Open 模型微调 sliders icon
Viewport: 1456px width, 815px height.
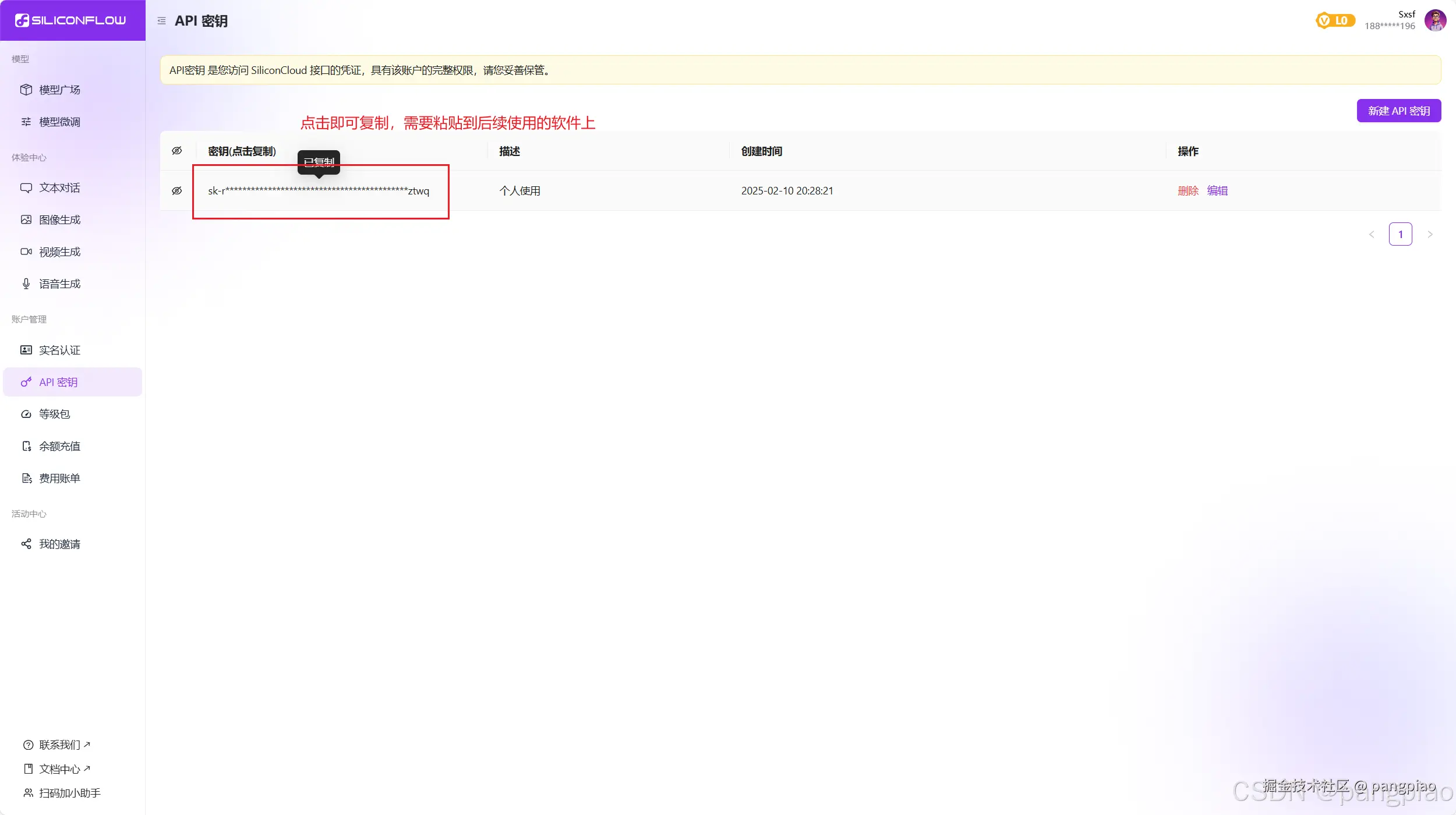point(26,122)
